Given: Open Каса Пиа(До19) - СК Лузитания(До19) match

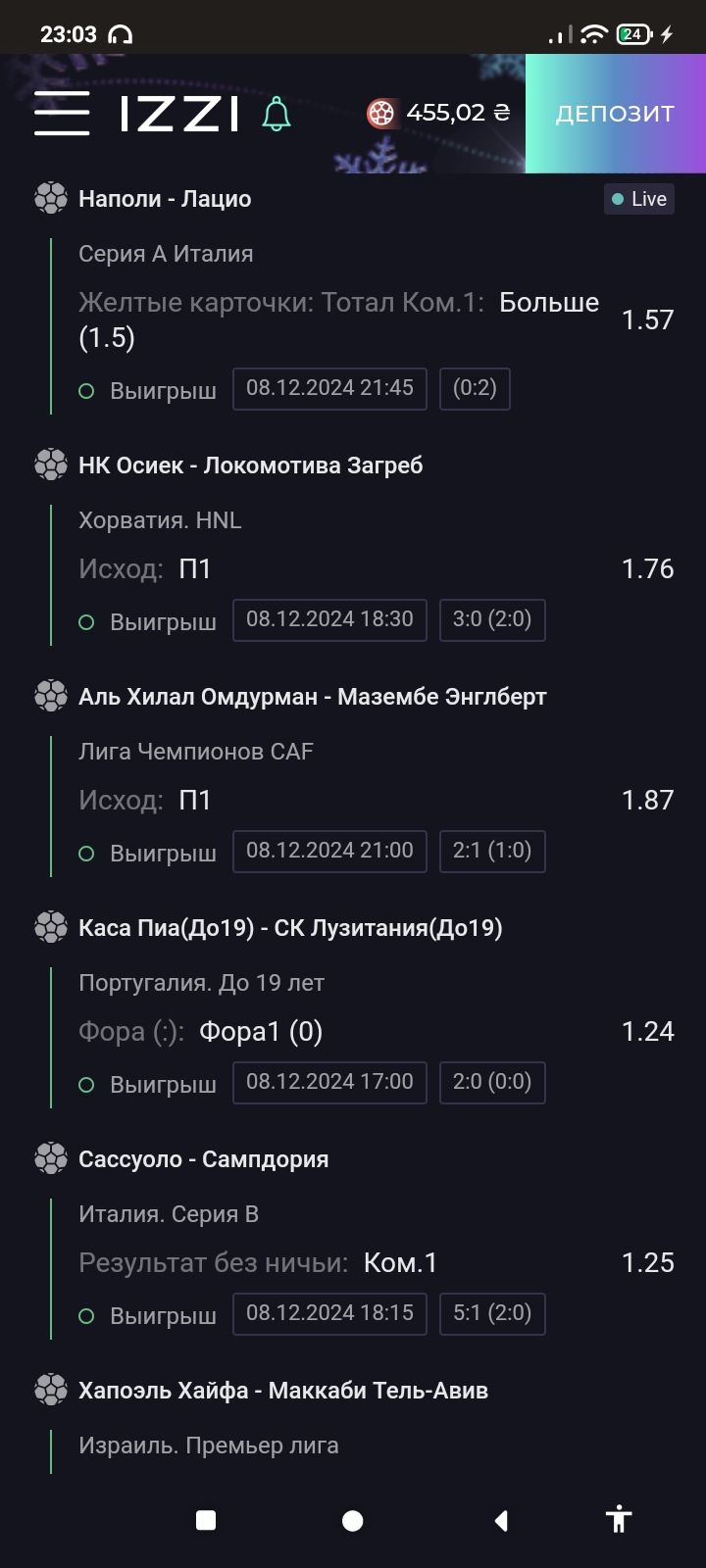Looking at the screenshot, I should [x=290, y=928].
